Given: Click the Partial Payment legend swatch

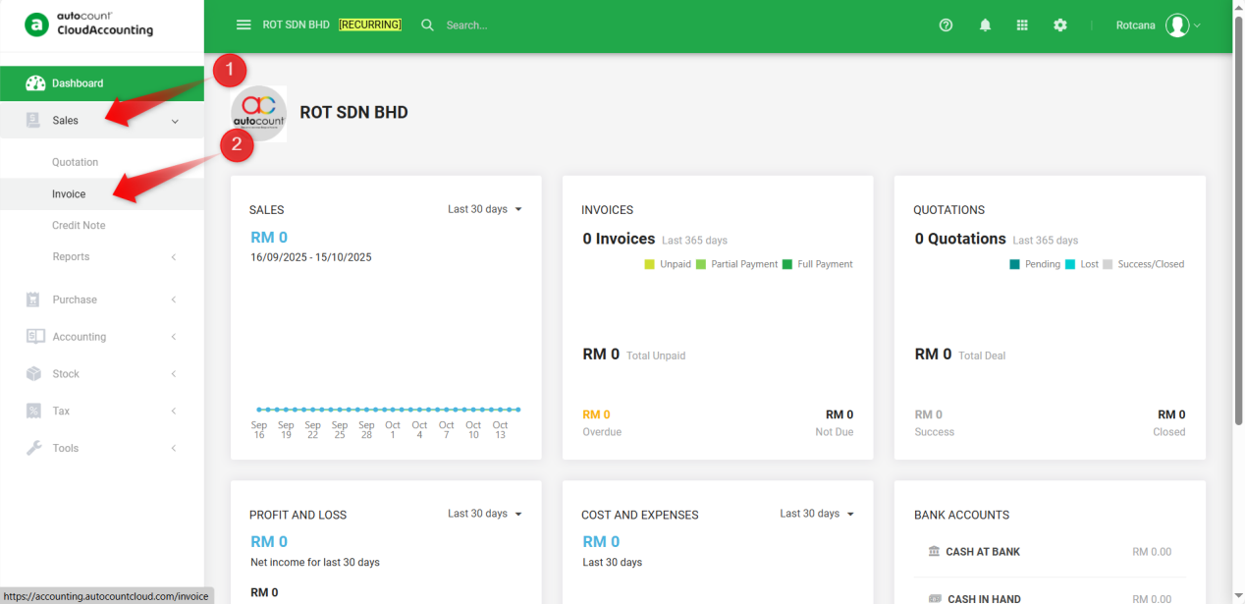Looking at the screenshot, I should 701,264.
